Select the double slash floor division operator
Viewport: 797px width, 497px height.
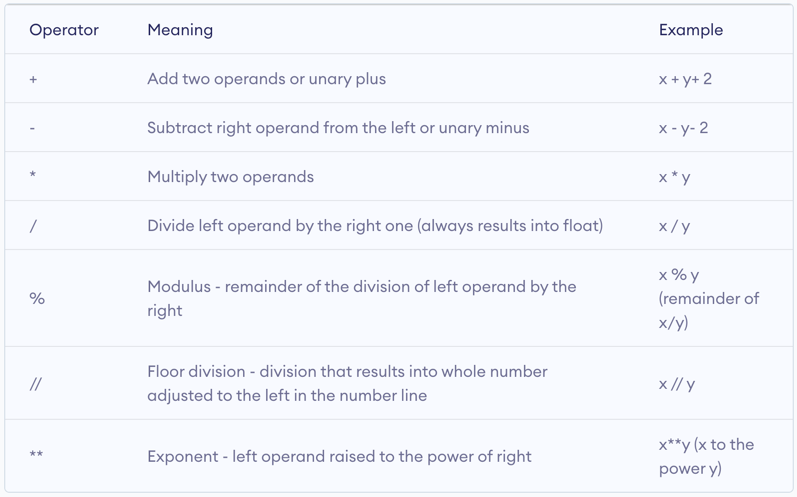pos(35,384)
